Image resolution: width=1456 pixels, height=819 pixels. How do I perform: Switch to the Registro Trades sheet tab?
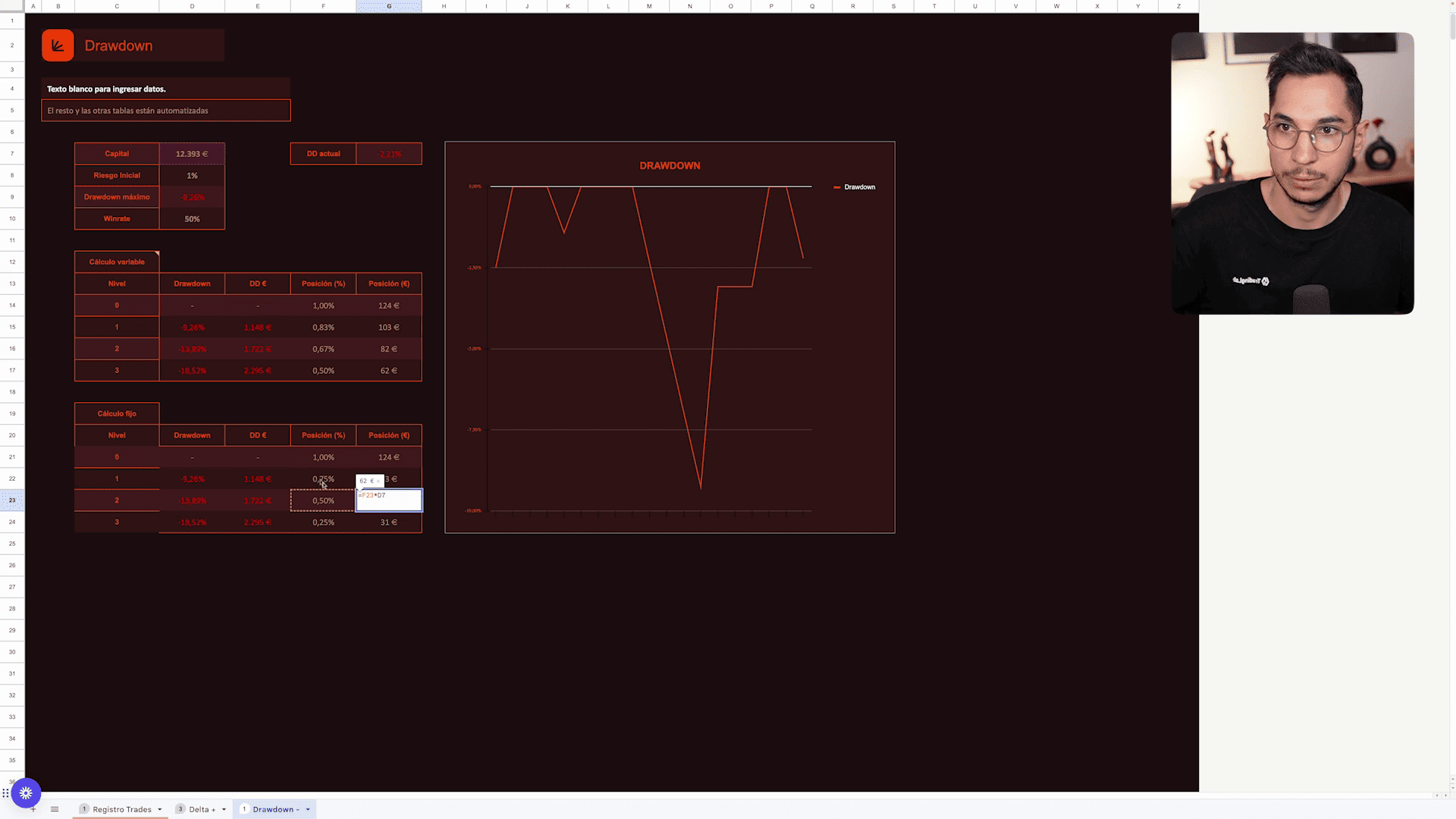point(121,809)
